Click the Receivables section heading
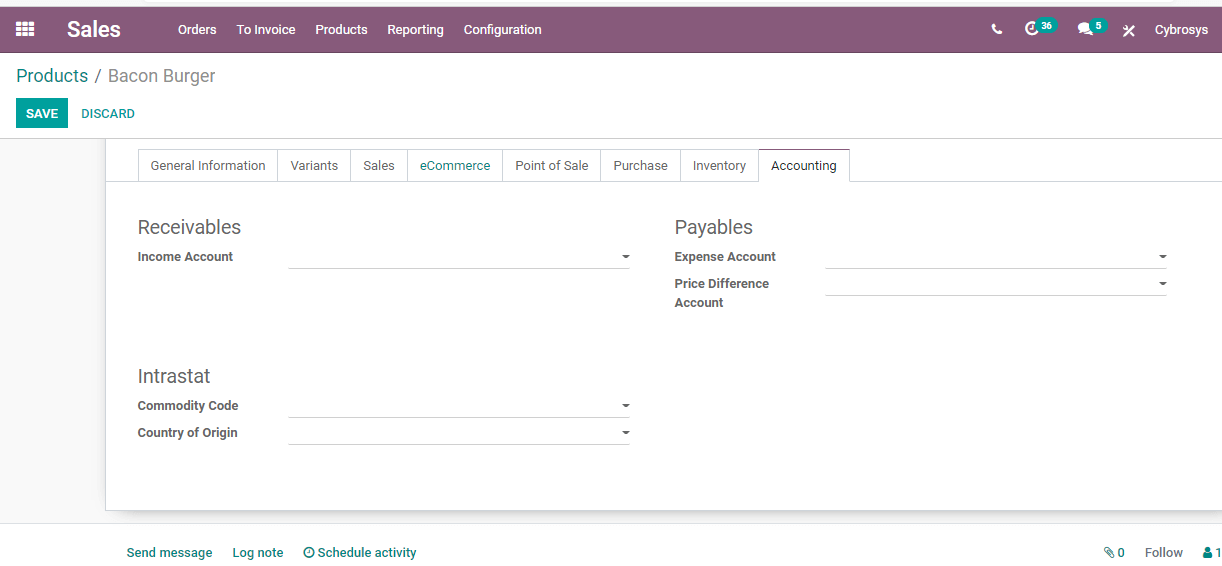 189,227
